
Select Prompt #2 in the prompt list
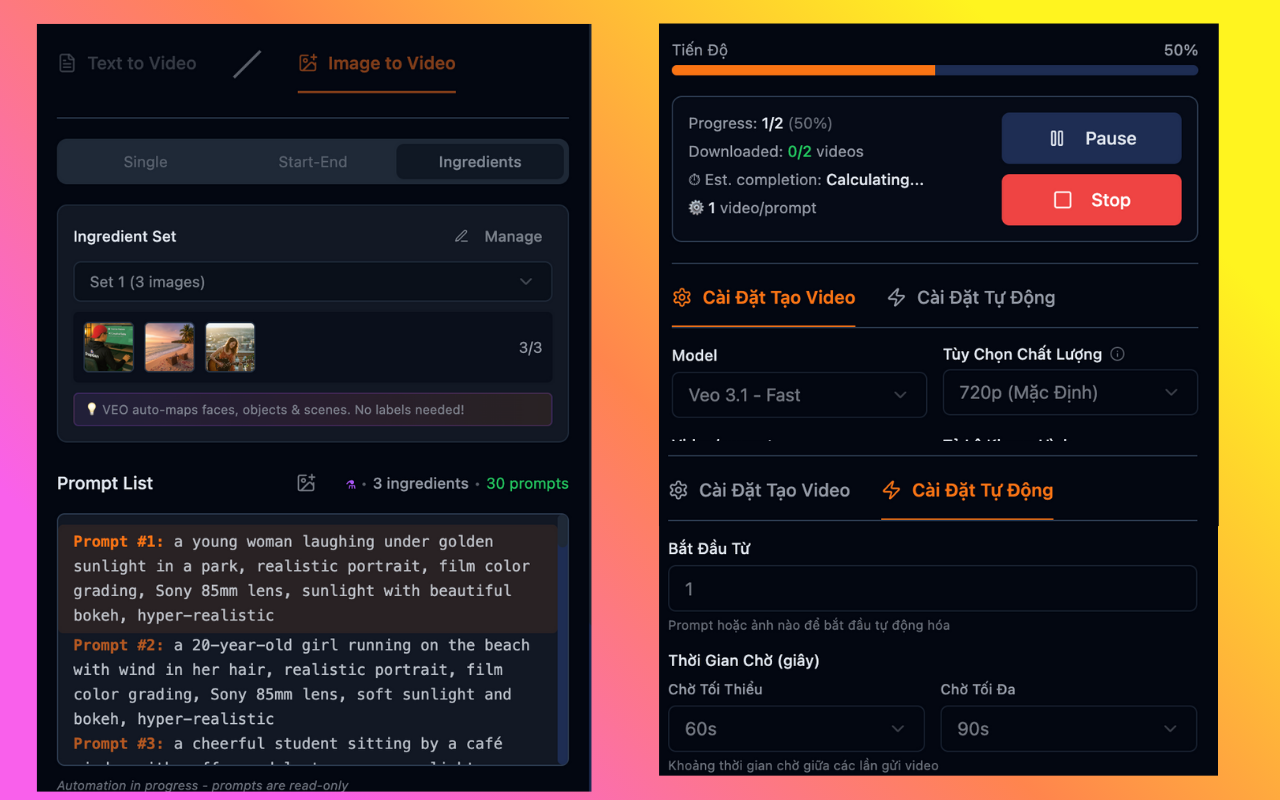coord(307,682)
